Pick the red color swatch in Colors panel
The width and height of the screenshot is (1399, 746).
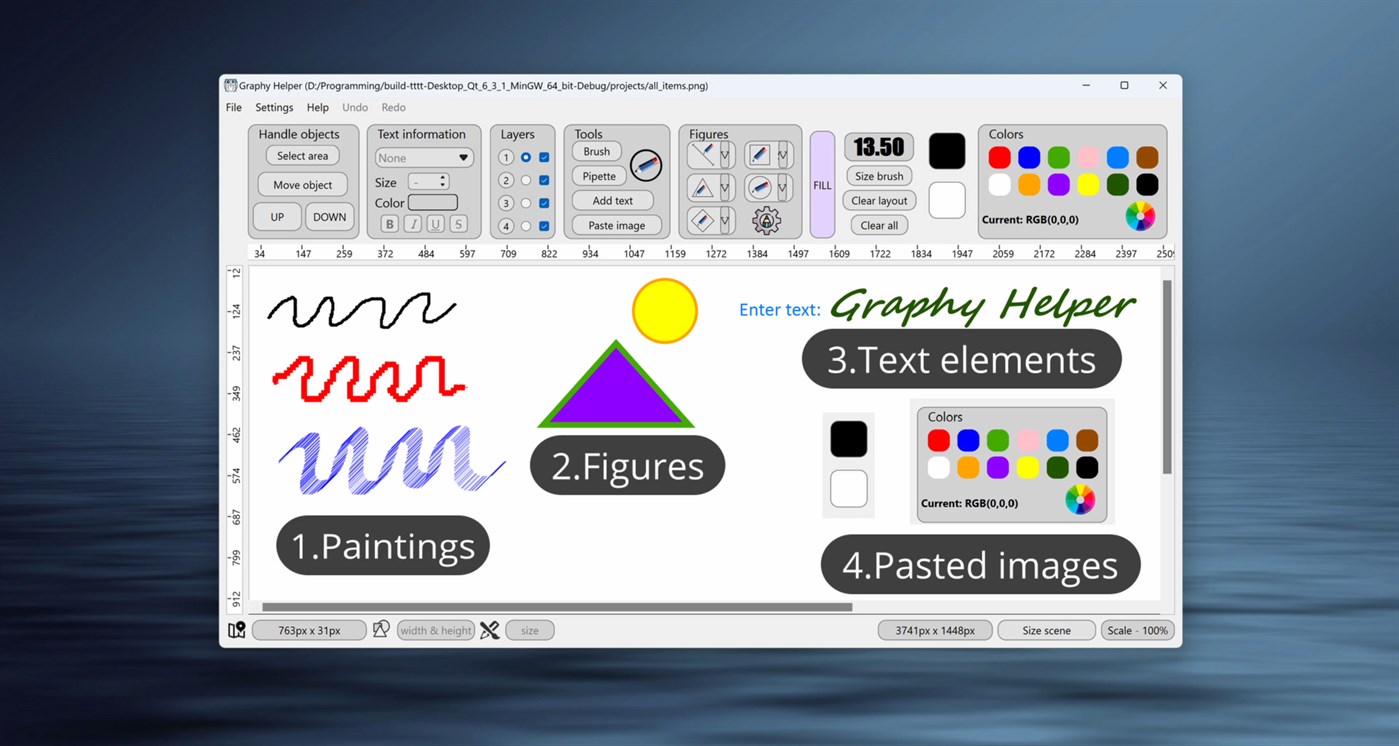pyautogui.click(x=998, y=157)
